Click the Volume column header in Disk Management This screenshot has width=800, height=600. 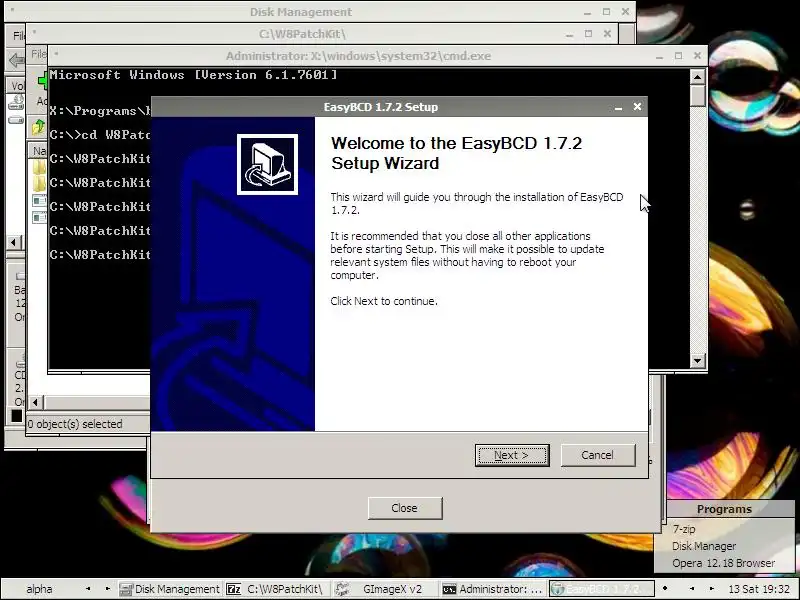coord(17,86)
